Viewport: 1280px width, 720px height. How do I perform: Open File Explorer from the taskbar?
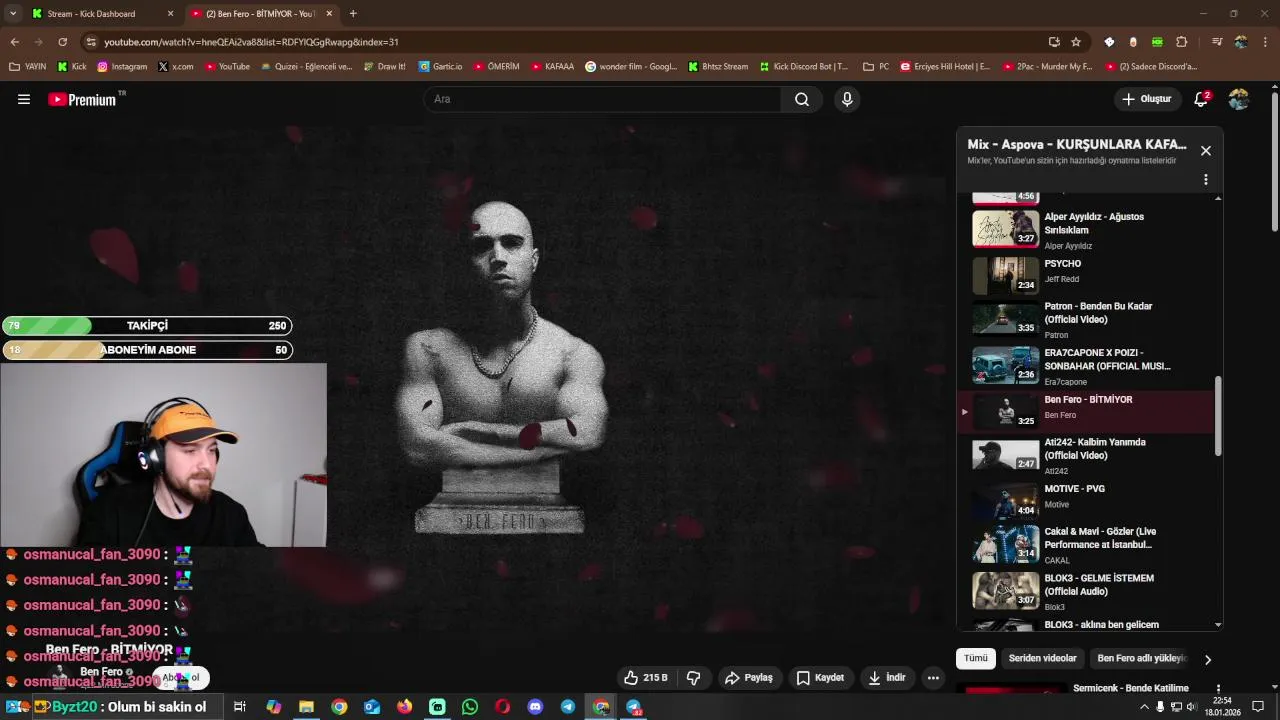pos(306,707)
